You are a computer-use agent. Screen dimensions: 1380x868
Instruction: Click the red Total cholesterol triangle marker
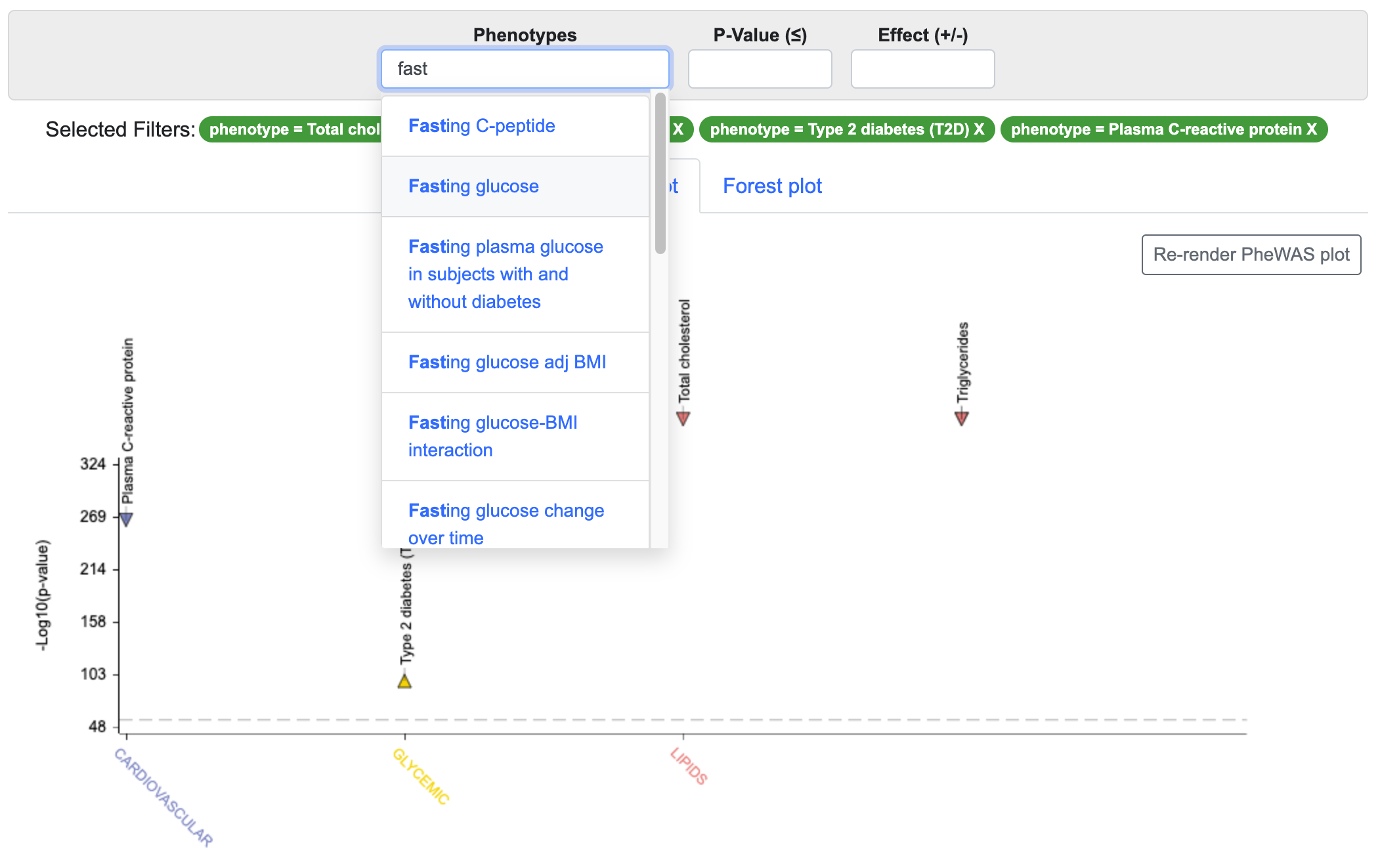pyautogui.click(x=683, y=418)
